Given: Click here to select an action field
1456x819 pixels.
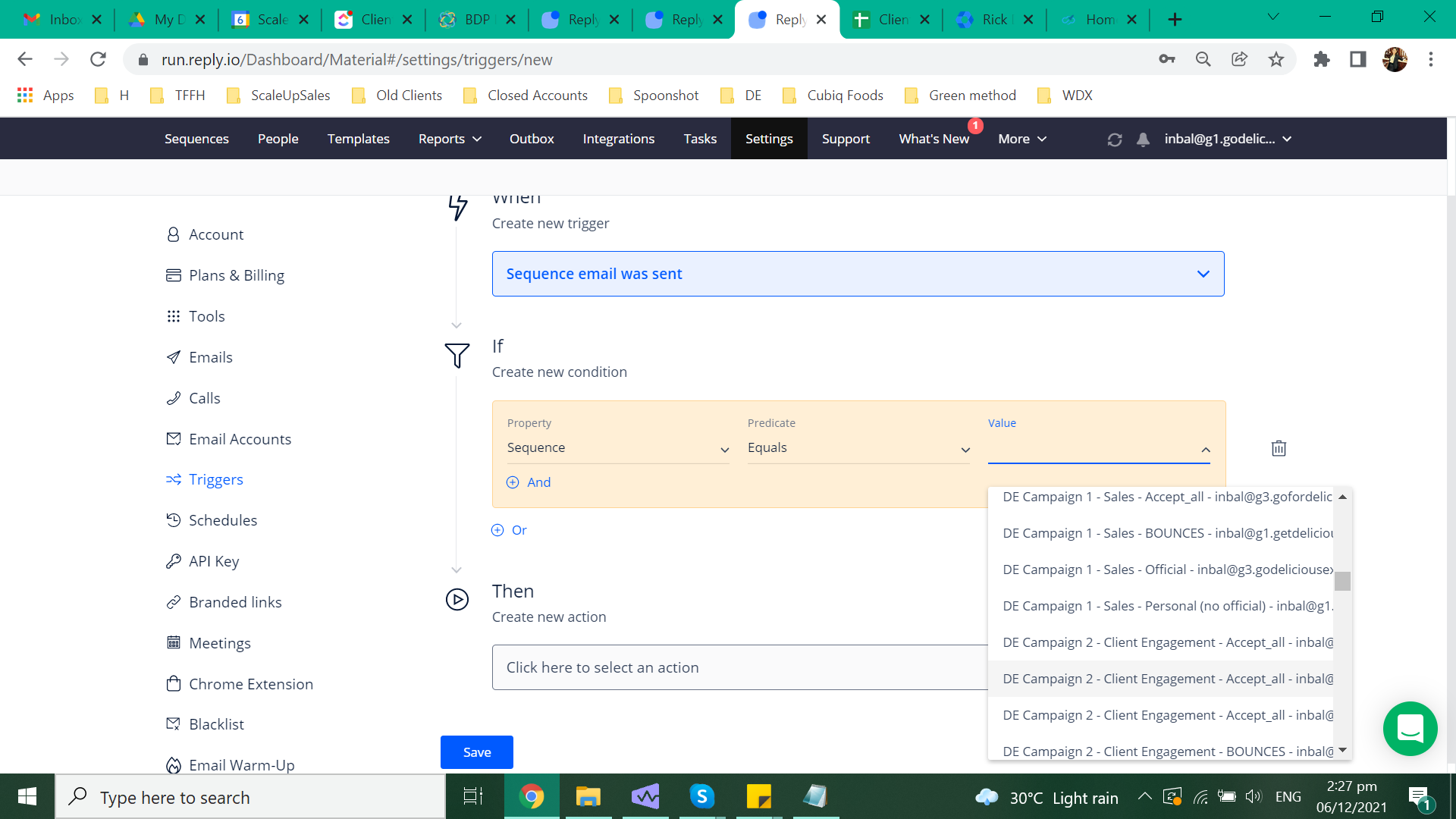Looking at the screenshot, I should click(740, 667).
